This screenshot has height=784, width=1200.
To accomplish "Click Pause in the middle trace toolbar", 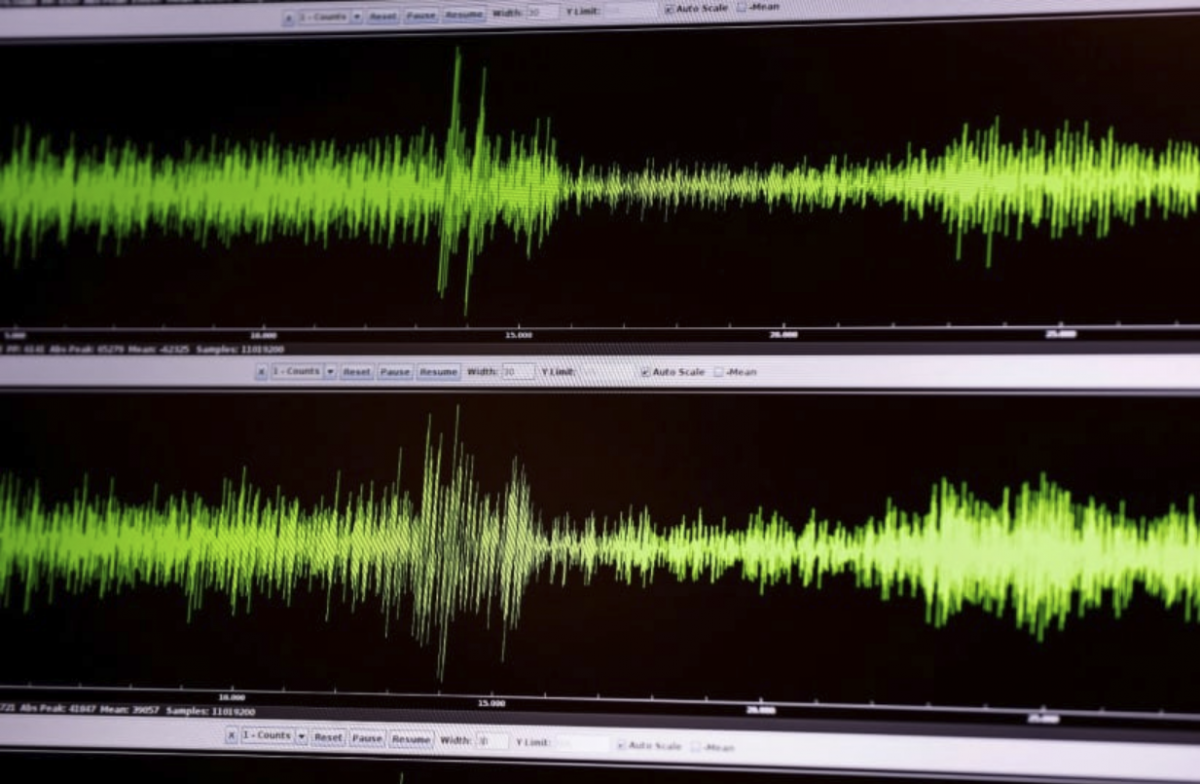I will click(395, 372).
